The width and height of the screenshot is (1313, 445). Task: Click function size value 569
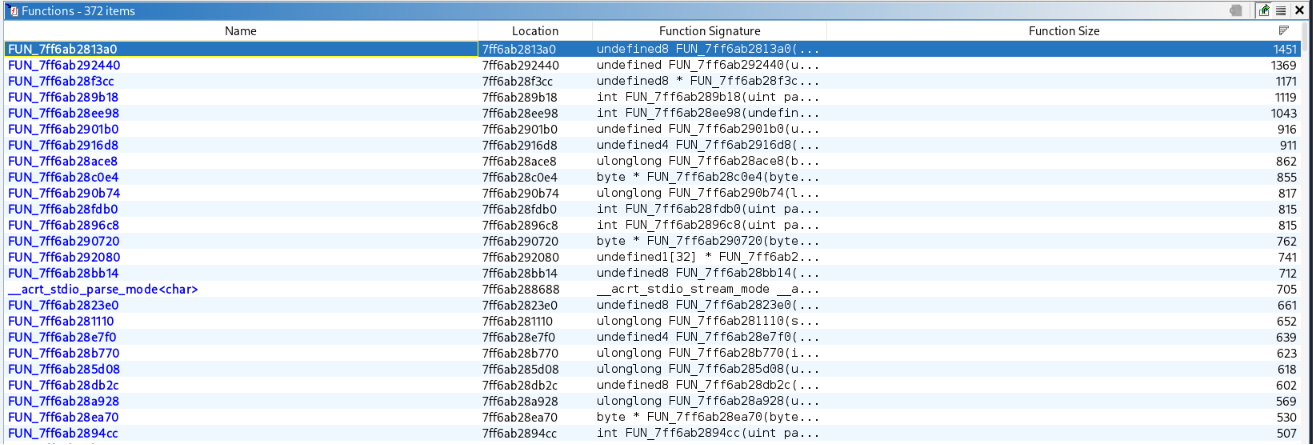1287,401
